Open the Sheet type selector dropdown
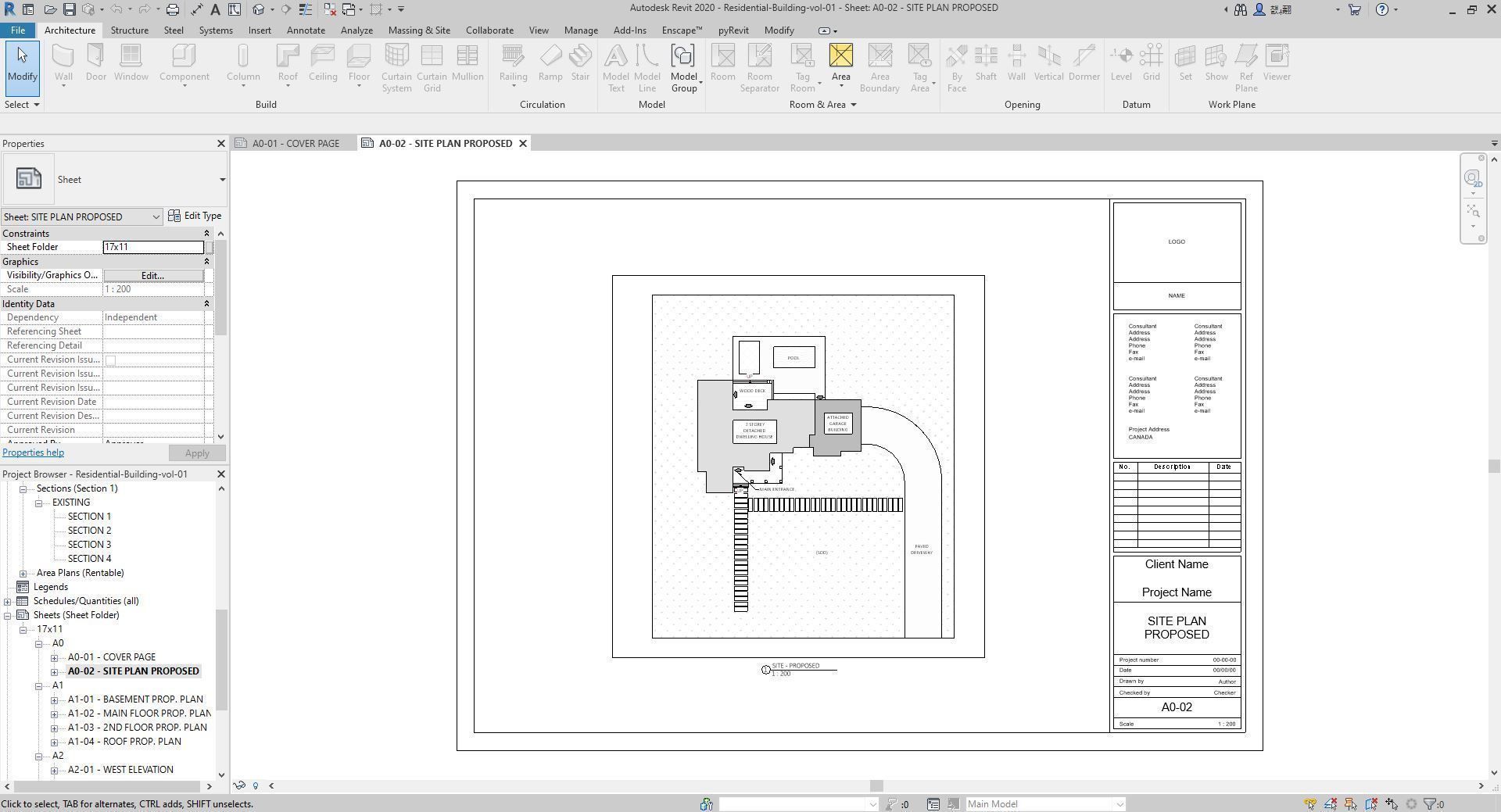Image resolution: width=1501 pixels, height=812 pixels. 222,180
